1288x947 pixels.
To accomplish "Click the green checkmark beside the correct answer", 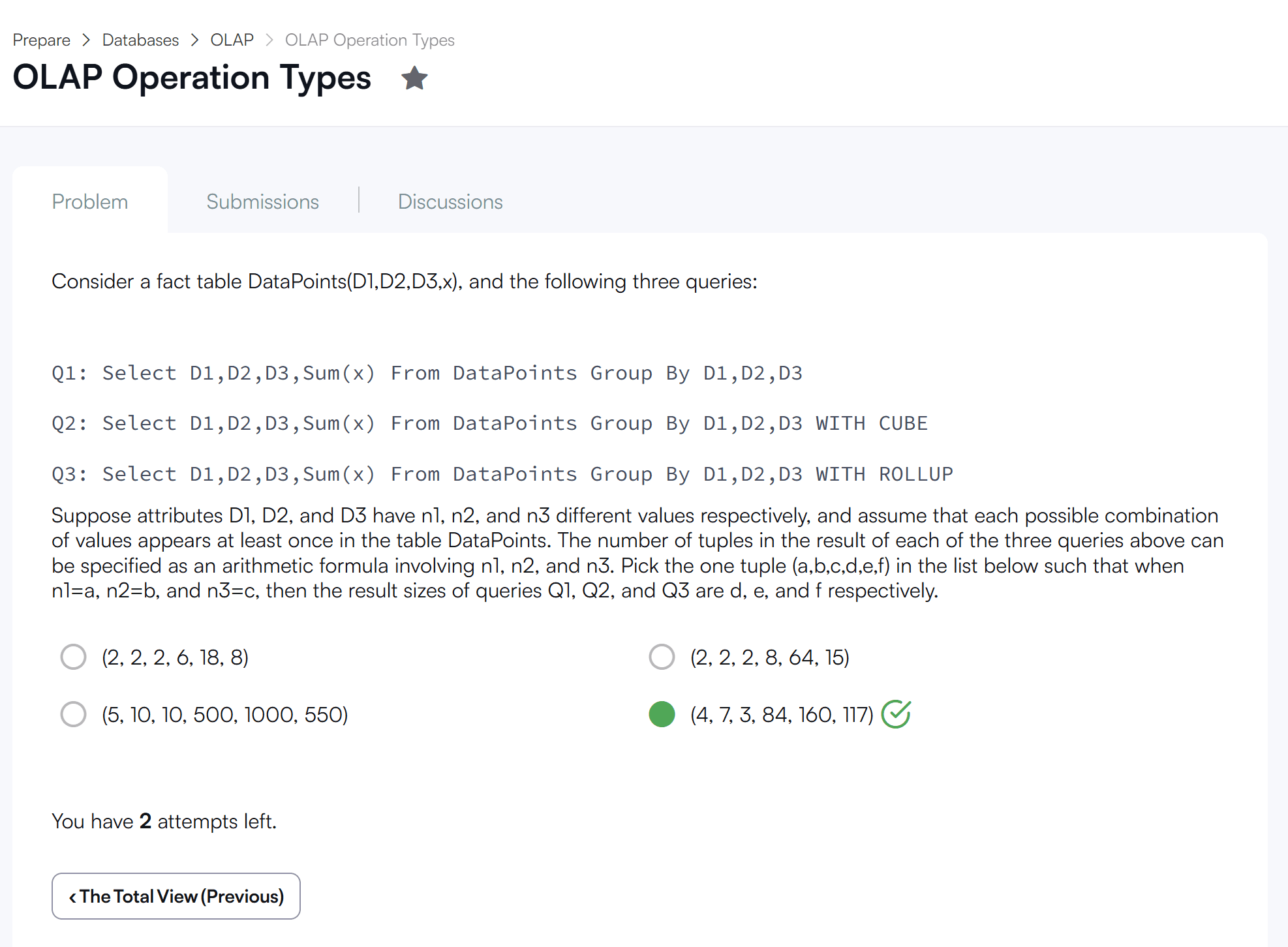I will [x=896, y=714].
